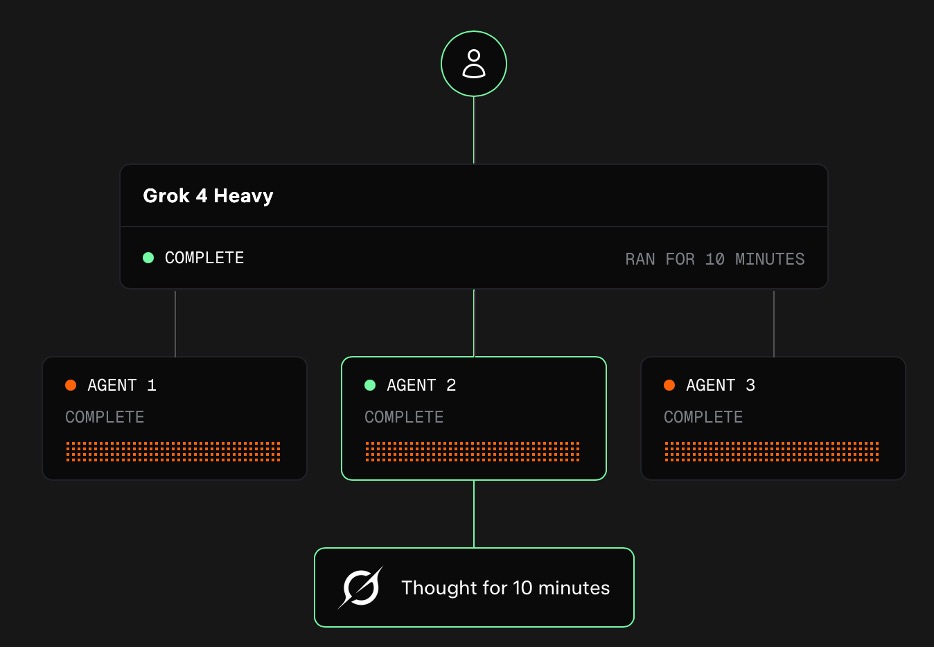Click COMPLETE status under Agent 2
934x648 pixels.
point(404,417)
